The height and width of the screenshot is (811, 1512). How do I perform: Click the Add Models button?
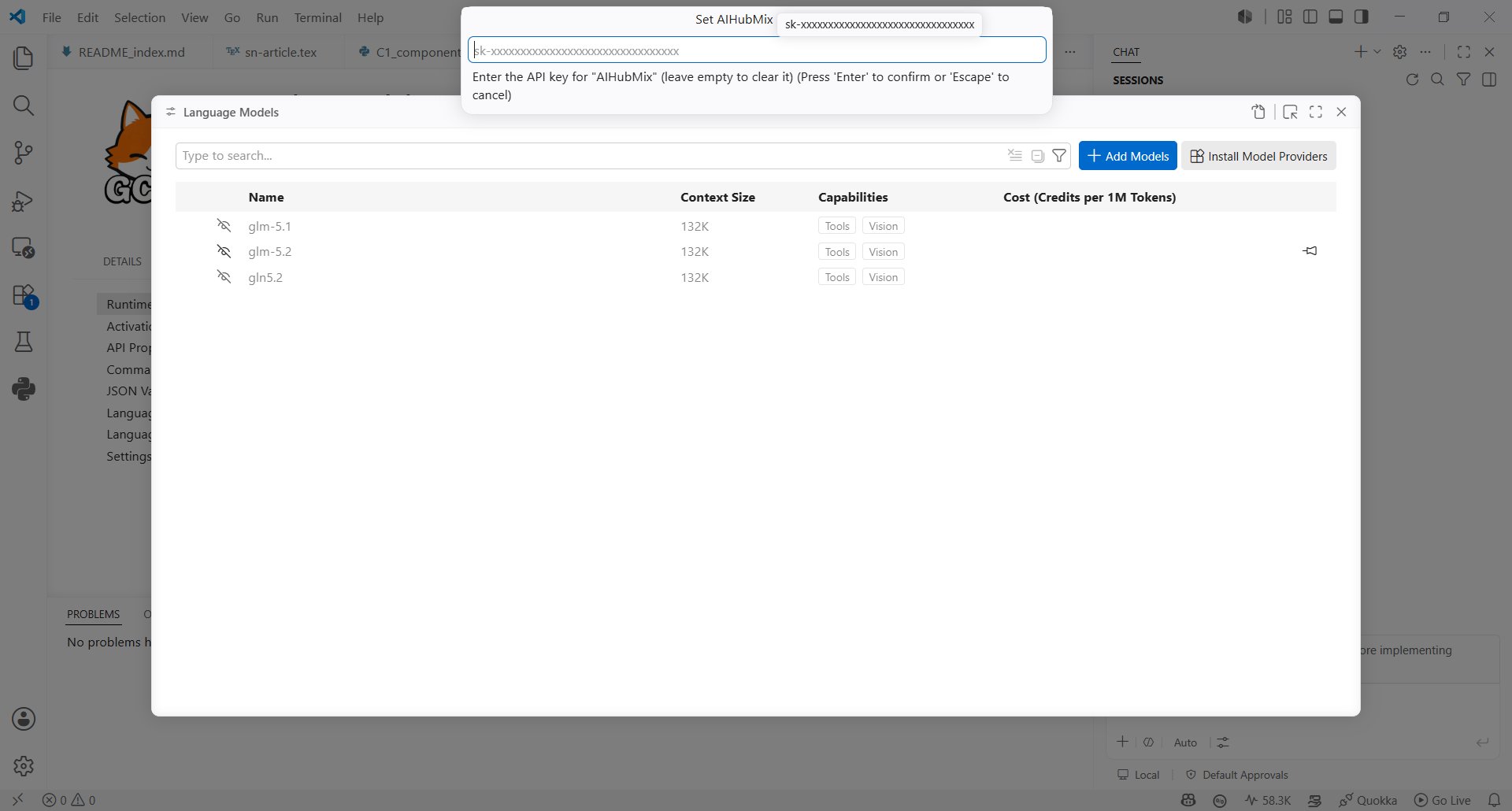click(1128, 156)
